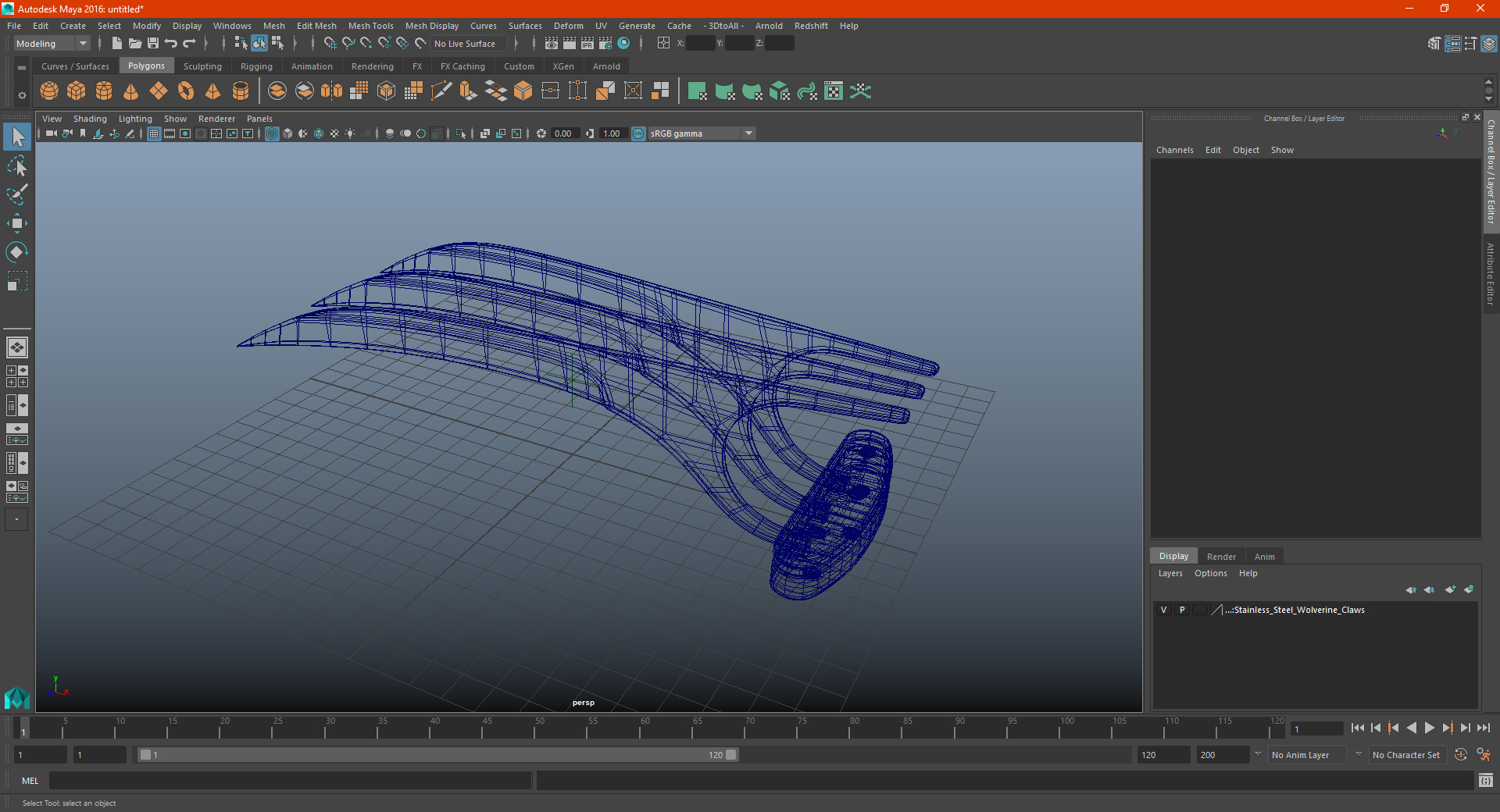Select the Select Tool arrow in toolbox
The width and height of the screenshot is (1500, 812).
coord(16,137)
